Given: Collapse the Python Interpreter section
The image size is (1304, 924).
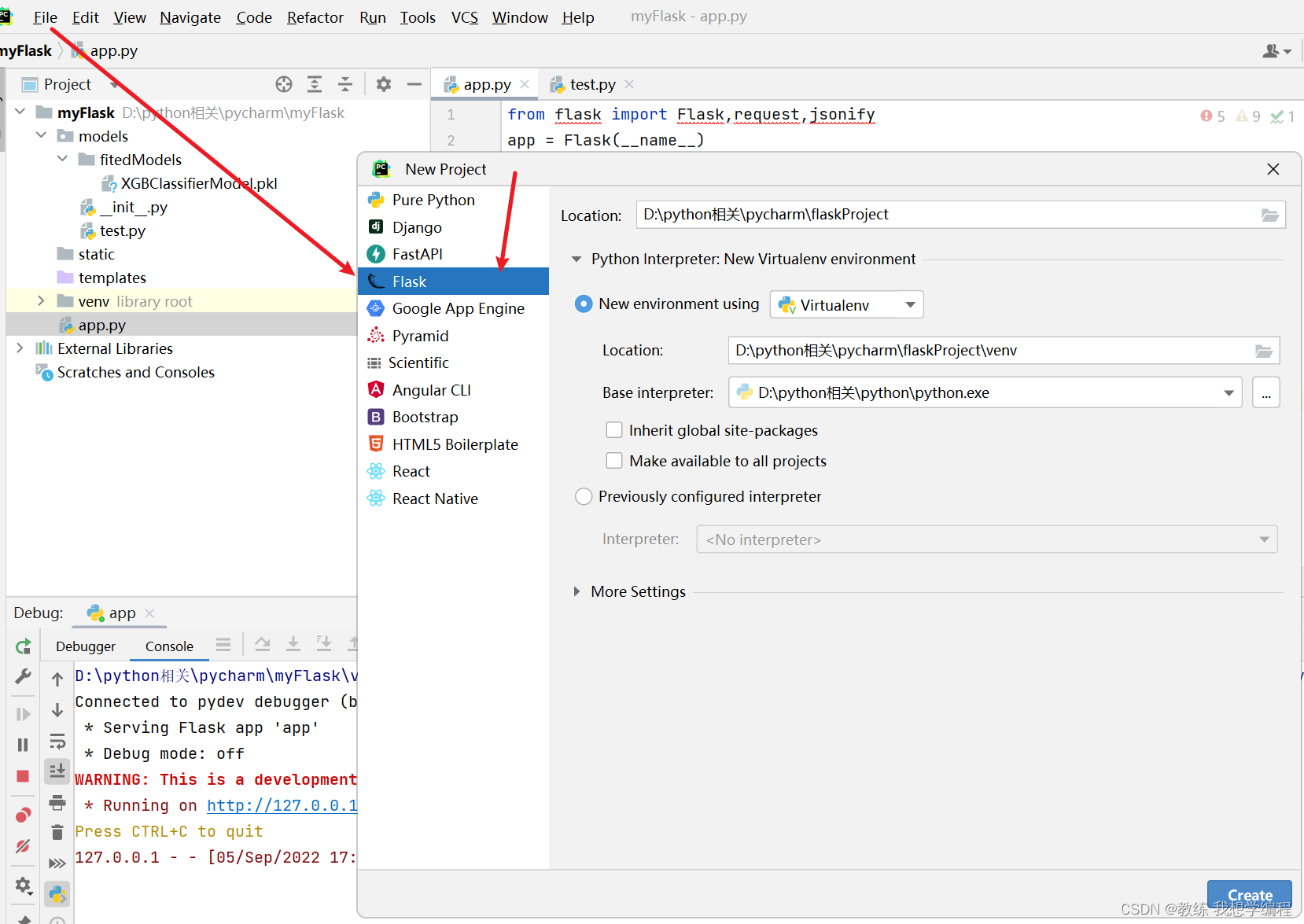Looking at the screenshot, I should [576, 259].
